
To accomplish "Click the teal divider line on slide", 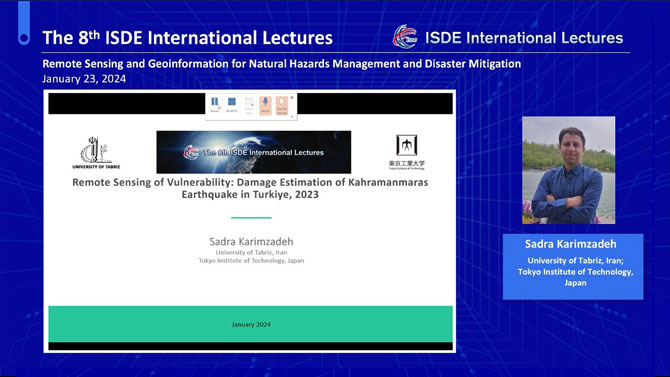I will [x=251, y=218].
